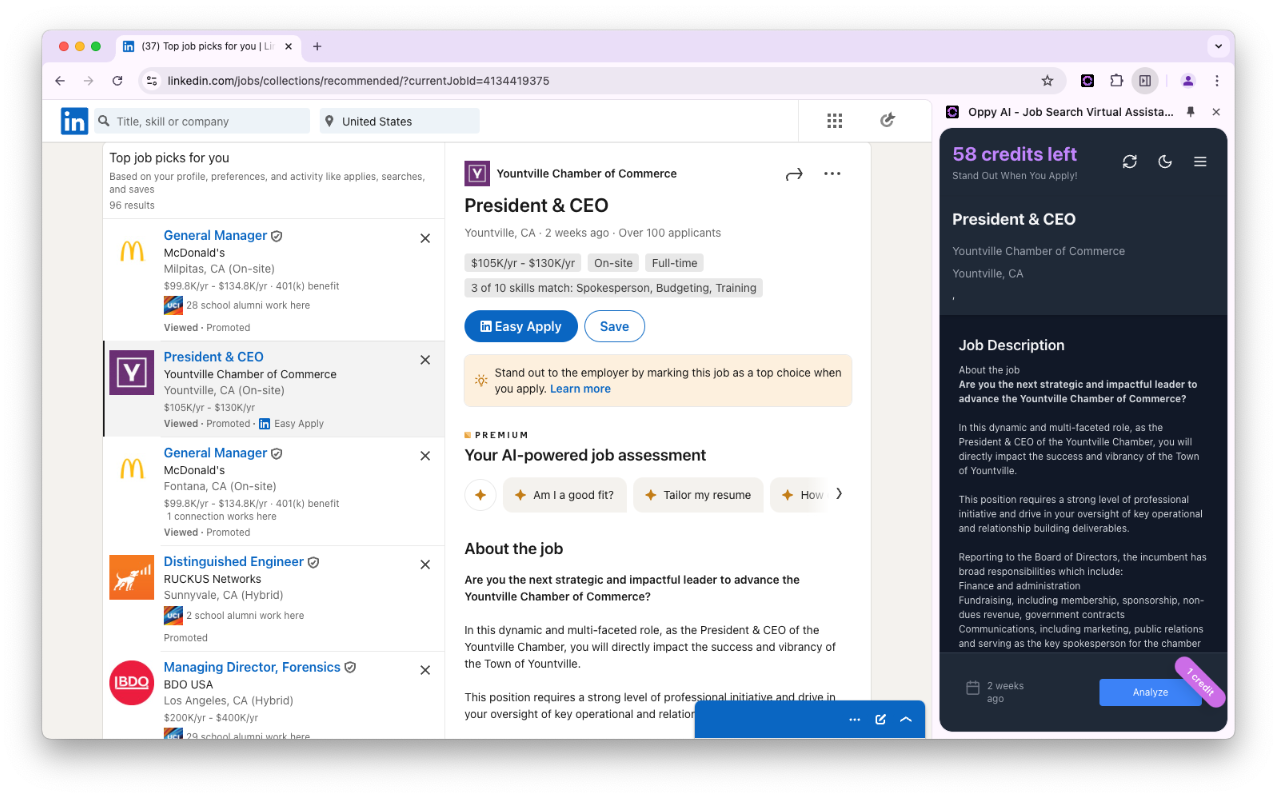Open the LinkedIn apps grid icon

[x=835, y=121]
